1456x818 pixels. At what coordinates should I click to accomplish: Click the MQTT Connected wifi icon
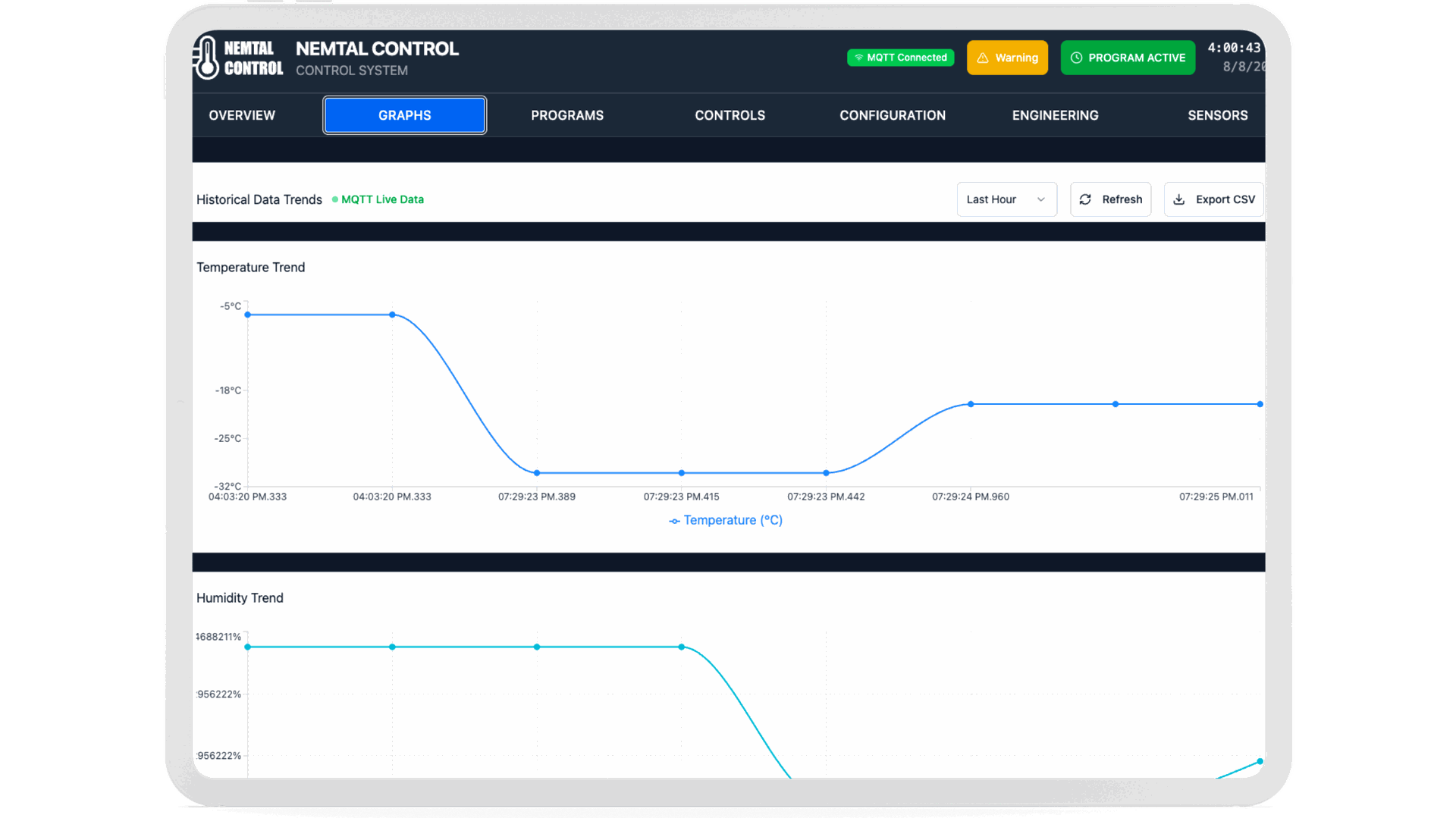tap(858, 58)
